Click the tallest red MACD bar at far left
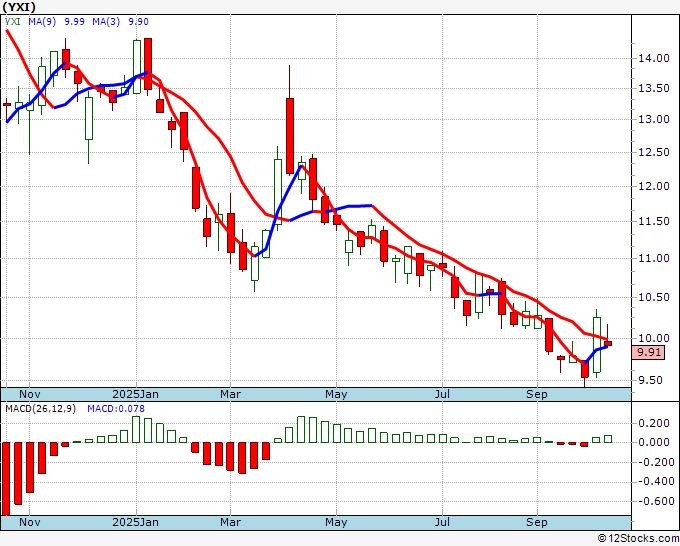This screenshot has height=546, width=680. click(x=6, y=479)
